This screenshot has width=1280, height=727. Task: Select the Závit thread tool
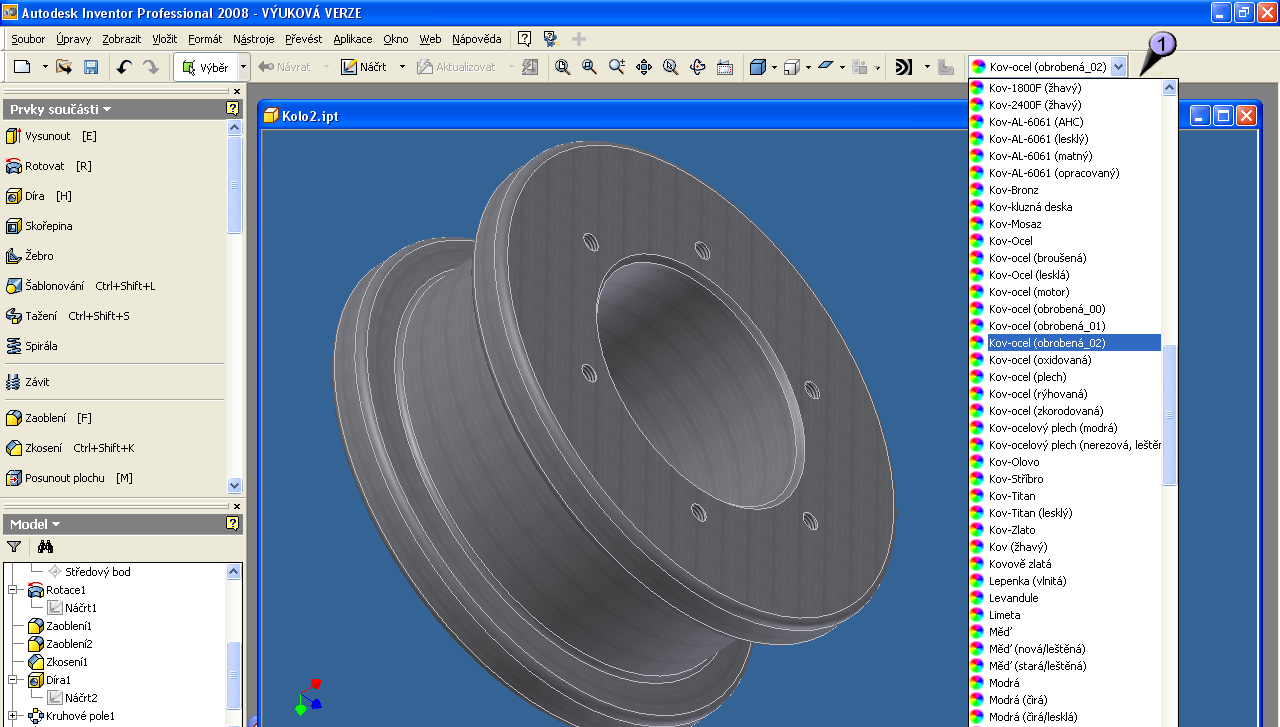tap(28, 382)
